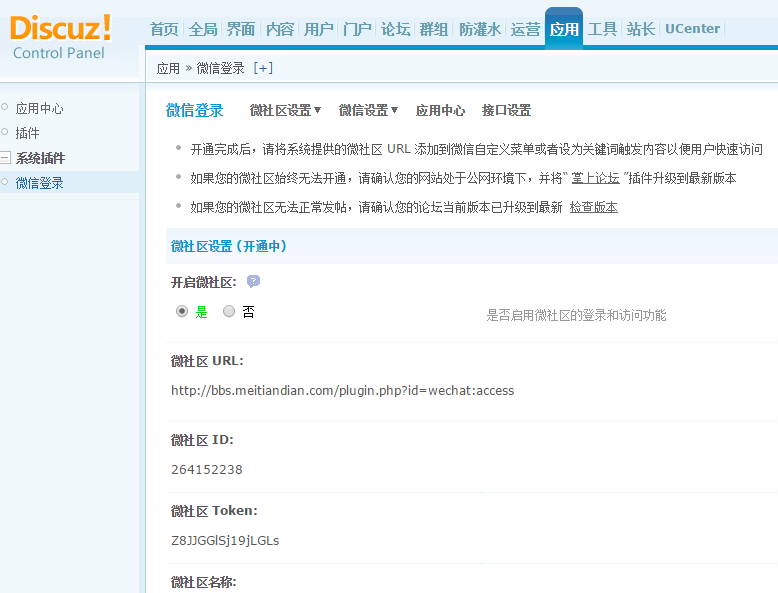This screenshot has height=593, width=778.
Task: Open the 内容 top menu
Action: pyautogui.click(x=280, y=29)
